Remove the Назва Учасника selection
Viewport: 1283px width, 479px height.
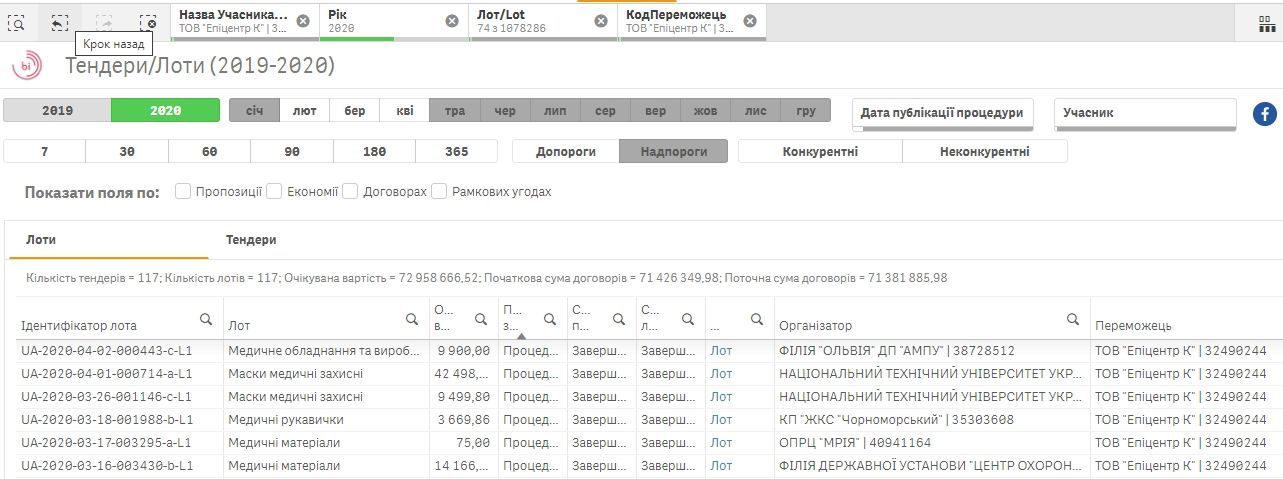point(303,21)
